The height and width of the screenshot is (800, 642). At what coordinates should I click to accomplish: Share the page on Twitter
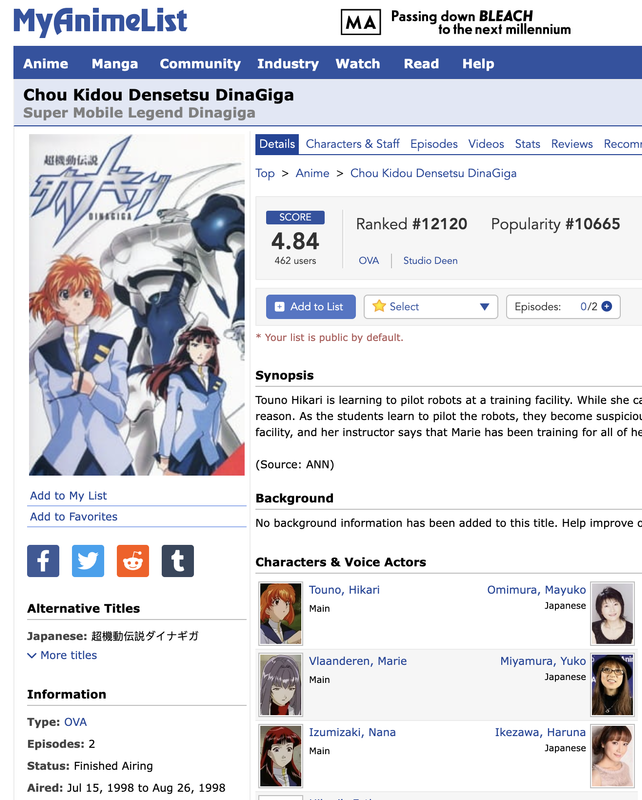pos(88,561)
